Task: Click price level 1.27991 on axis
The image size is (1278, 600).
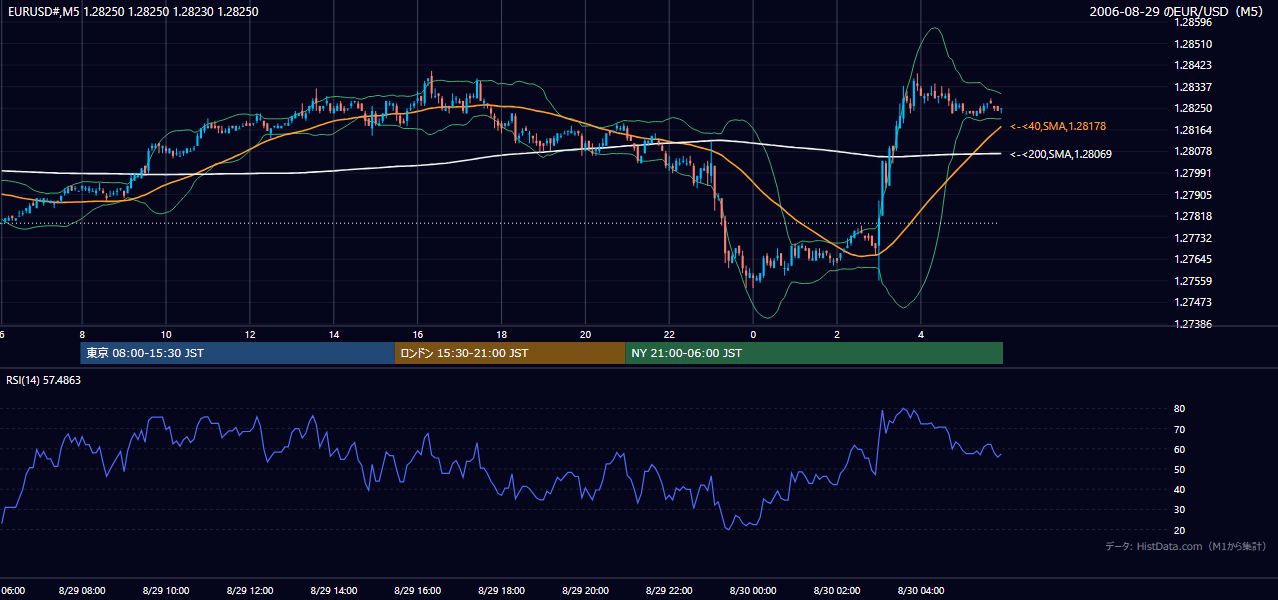Action: [x=1193, y=173]
